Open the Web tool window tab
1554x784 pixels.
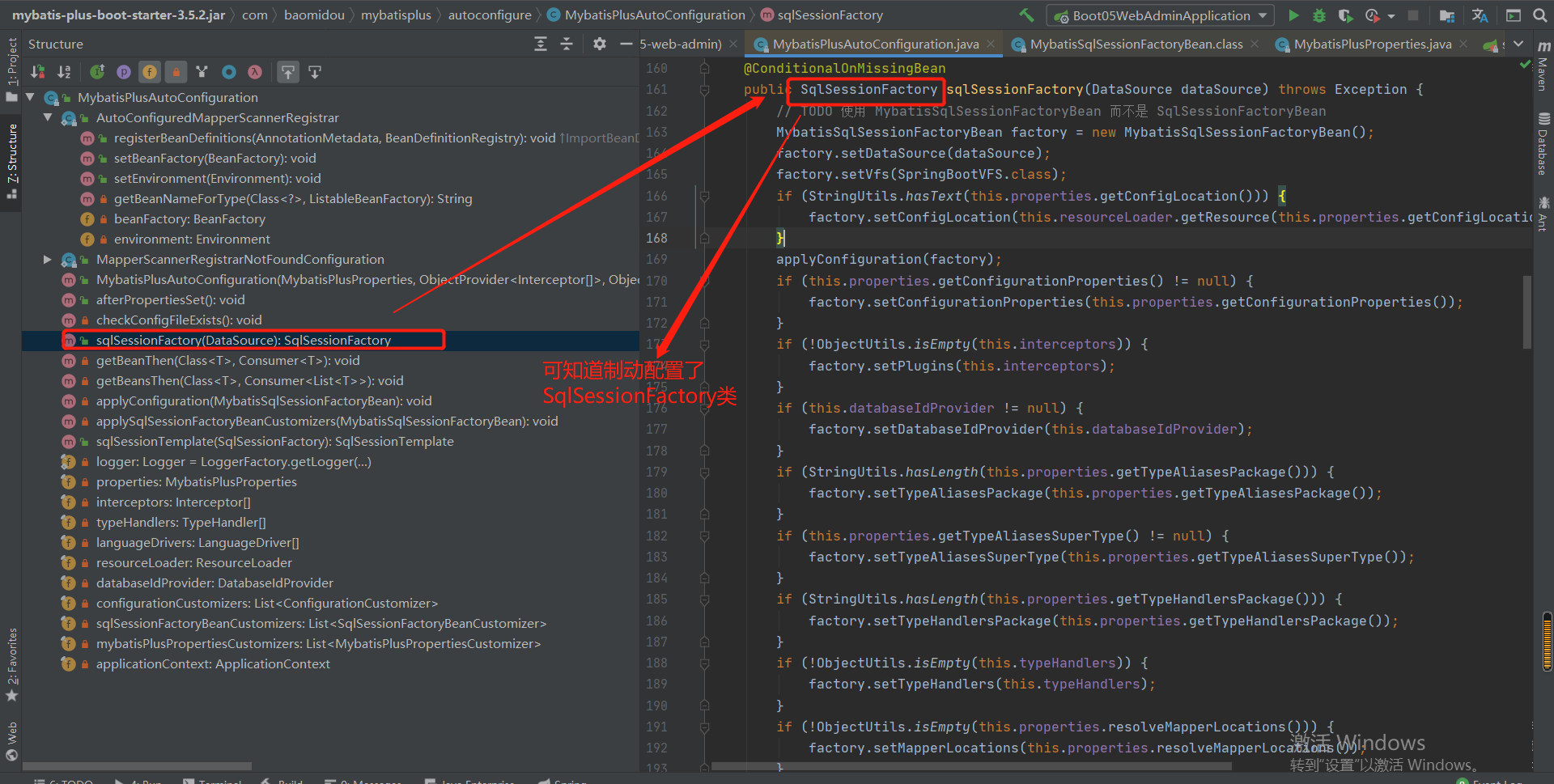pyautogui.click(x=11, y=741)
